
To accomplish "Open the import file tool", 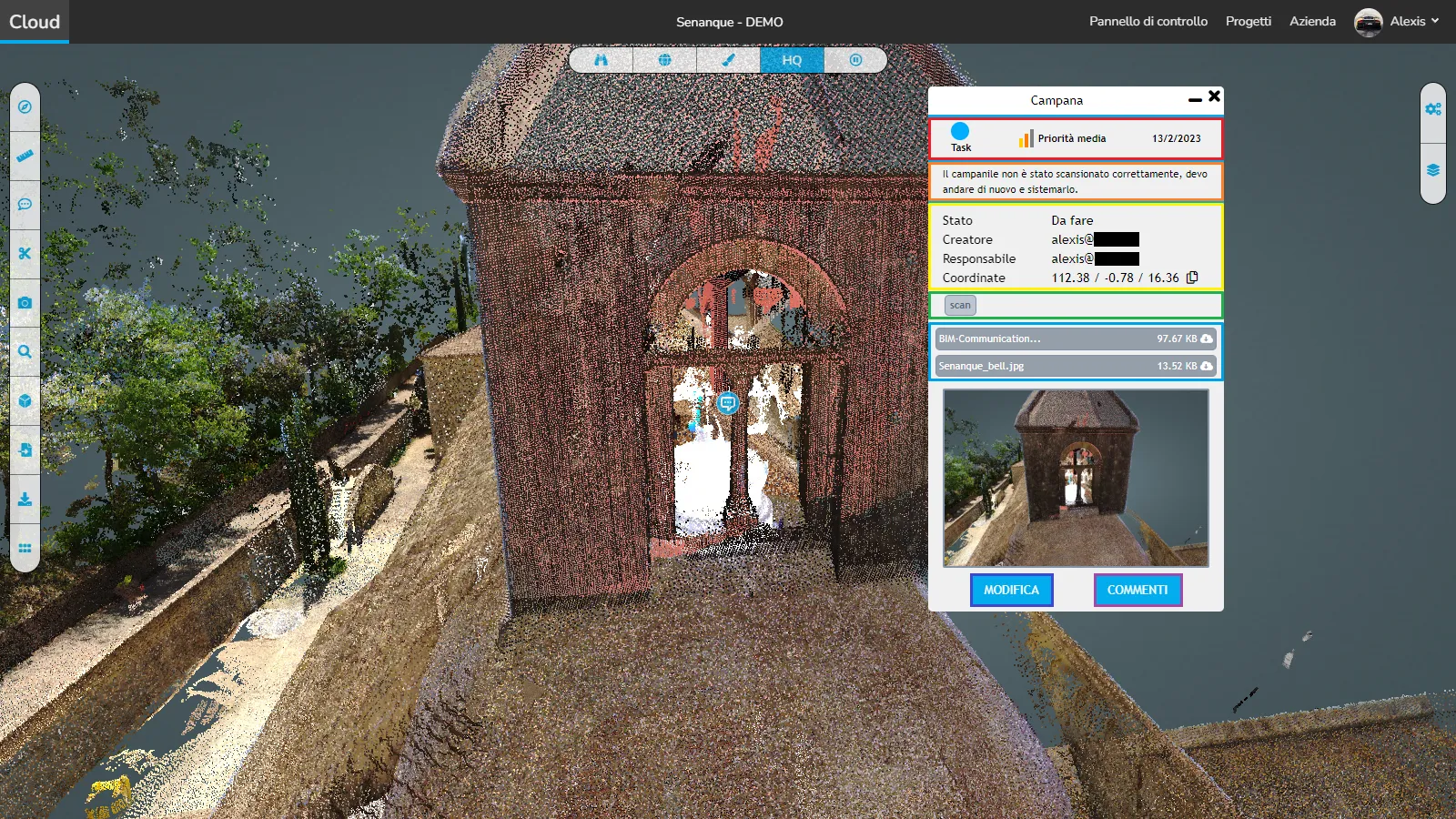I will coord(25,450).
